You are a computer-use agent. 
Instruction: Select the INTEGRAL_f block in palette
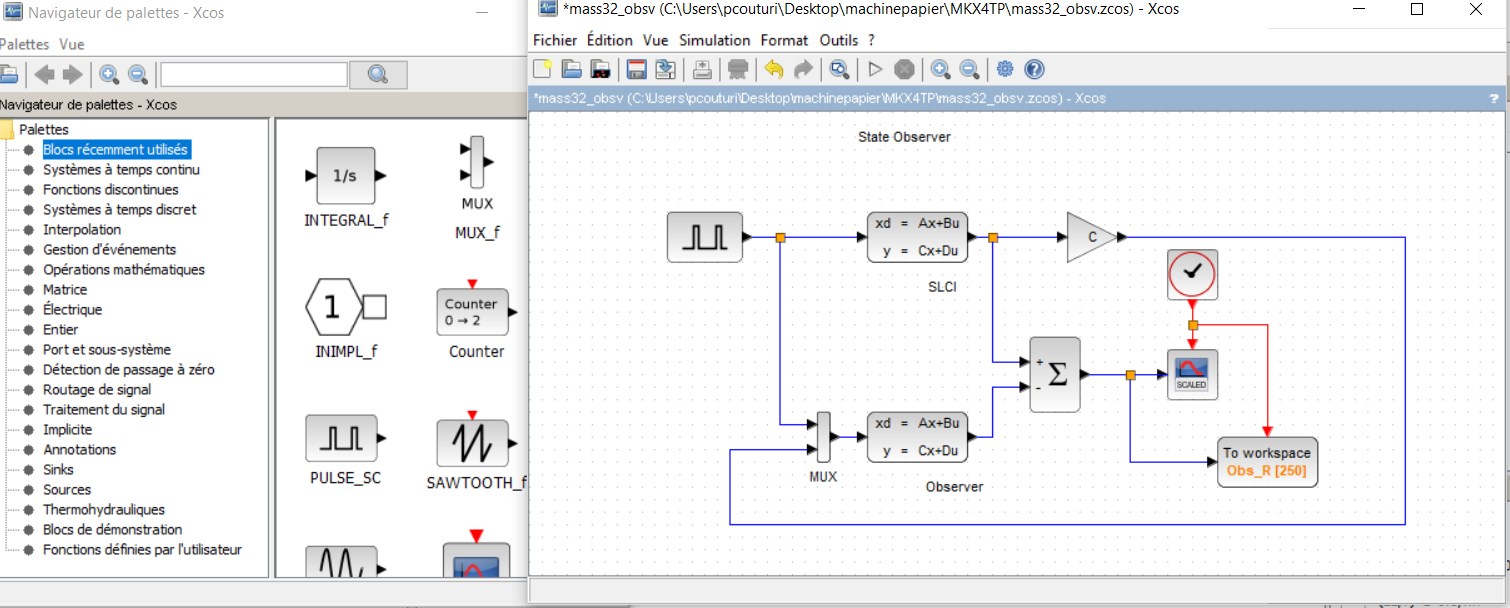point(345,176)
